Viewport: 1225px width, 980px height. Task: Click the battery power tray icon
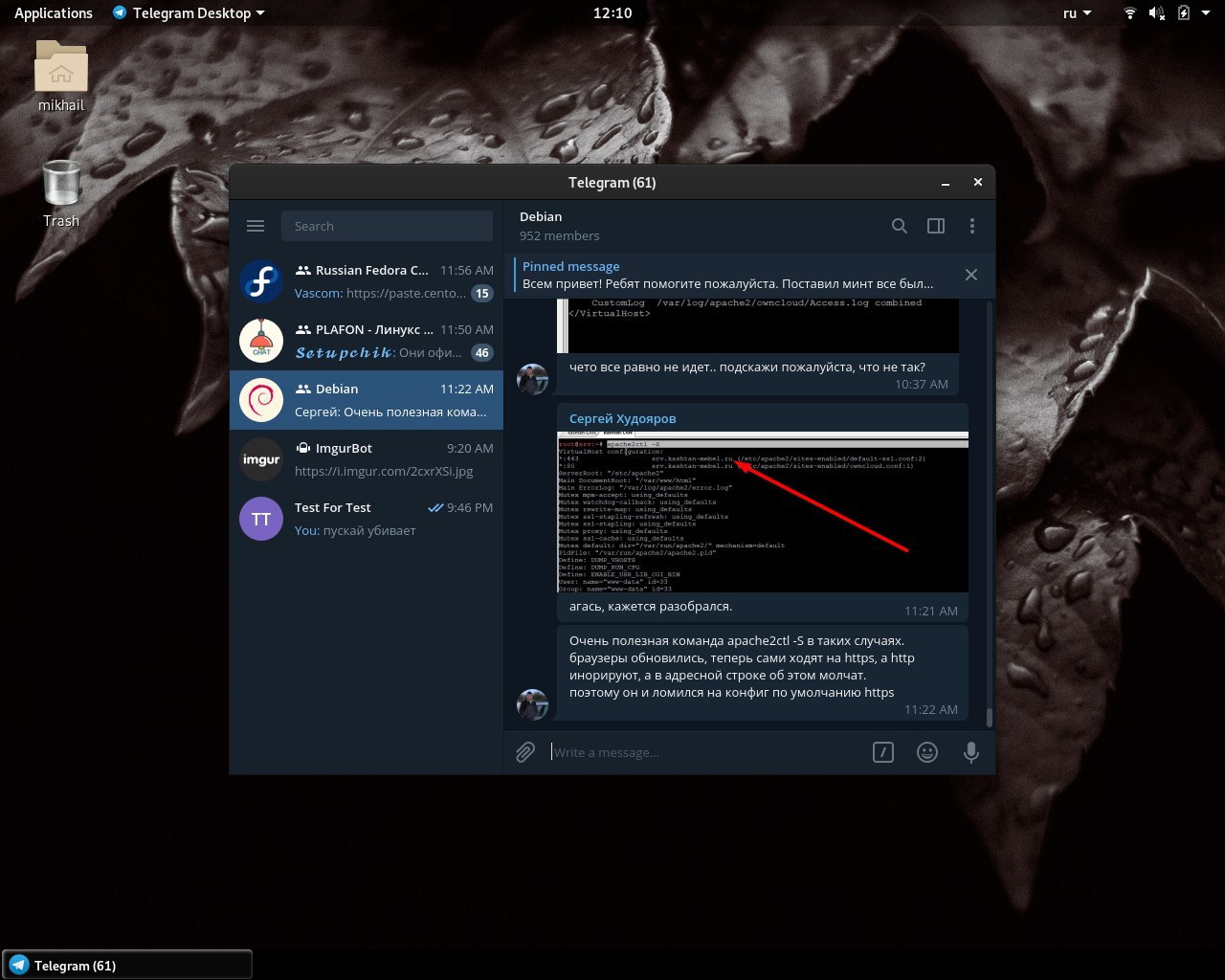point(1183,13)
